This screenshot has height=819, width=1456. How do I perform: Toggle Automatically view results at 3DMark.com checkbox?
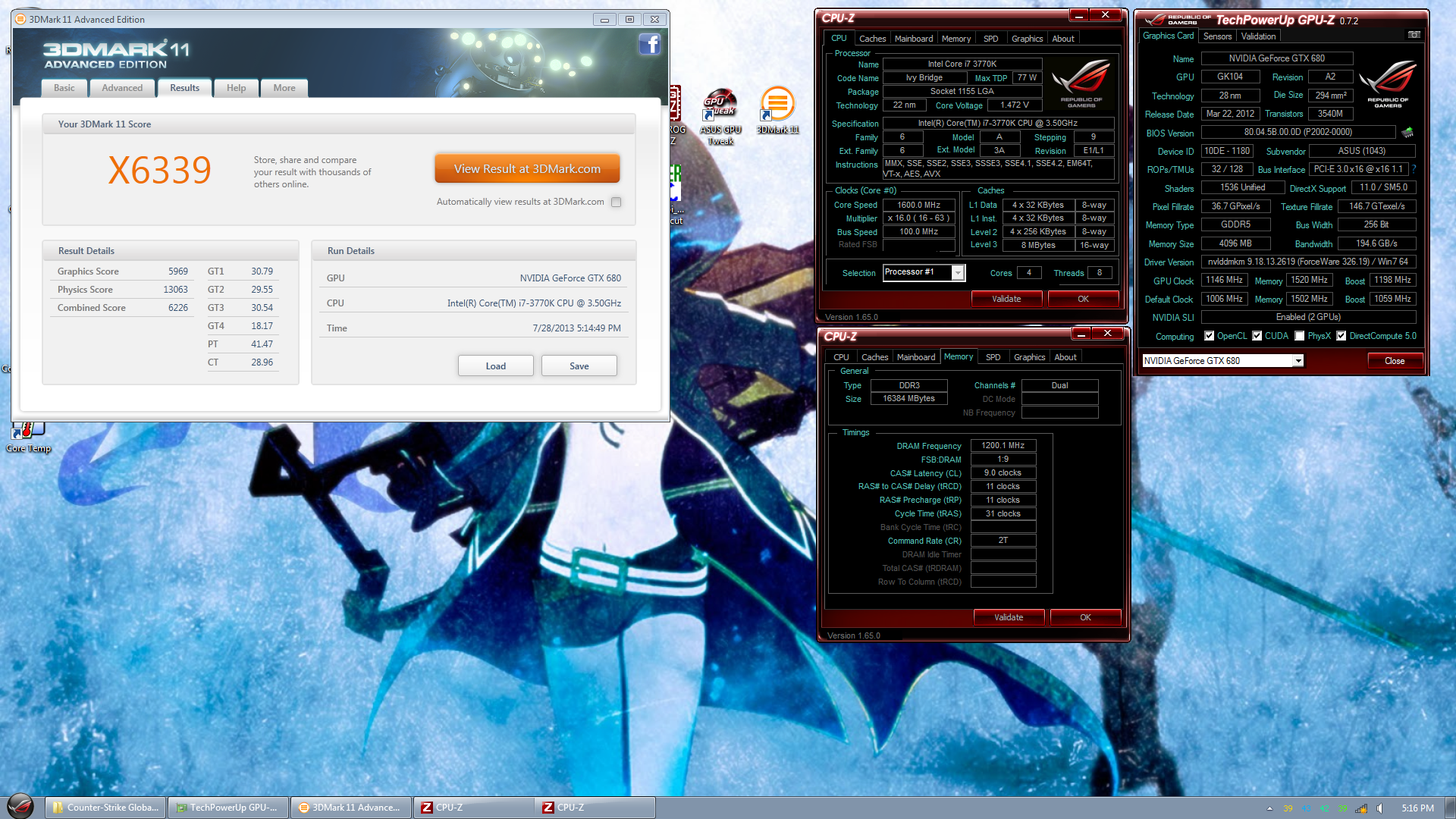click(x=616, y=202)
